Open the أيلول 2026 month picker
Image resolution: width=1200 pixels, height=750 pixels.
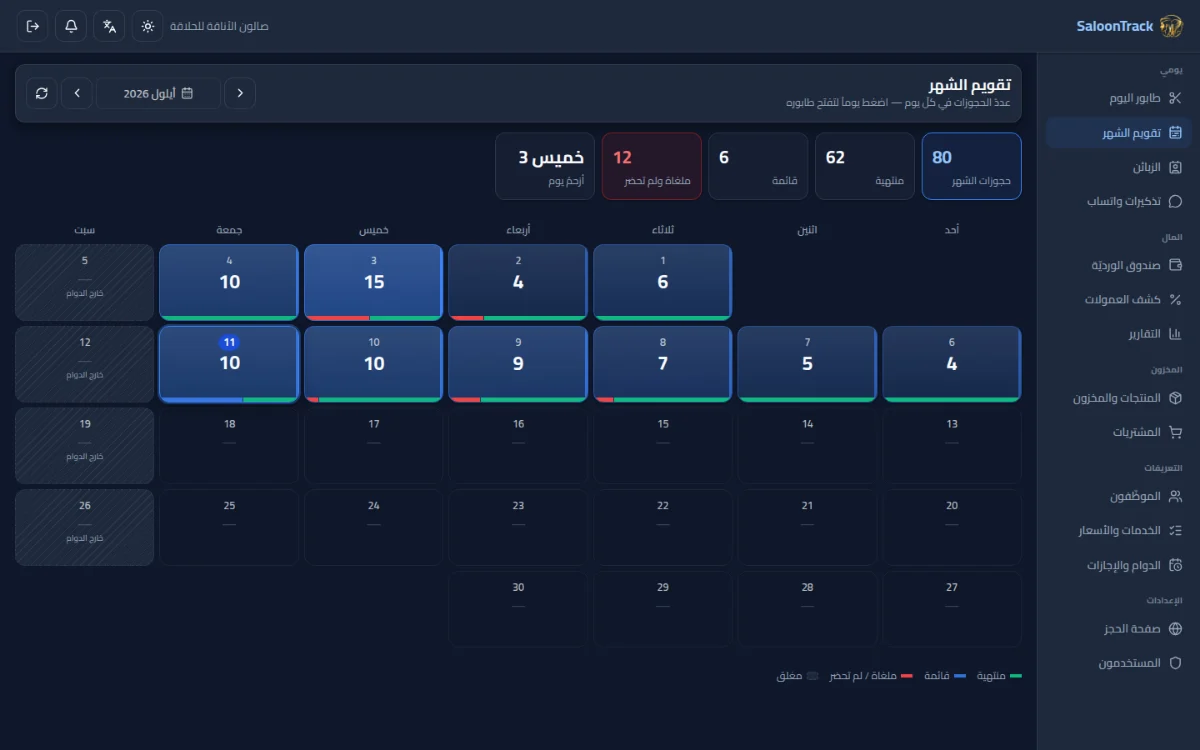pyautogui.click(x=158, y=93)
